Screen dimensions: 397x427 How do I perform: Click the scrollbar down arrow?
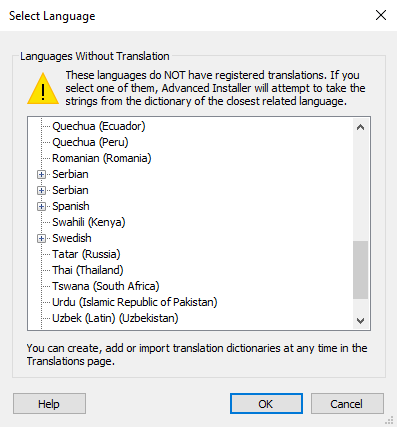[x=360, y=321]
